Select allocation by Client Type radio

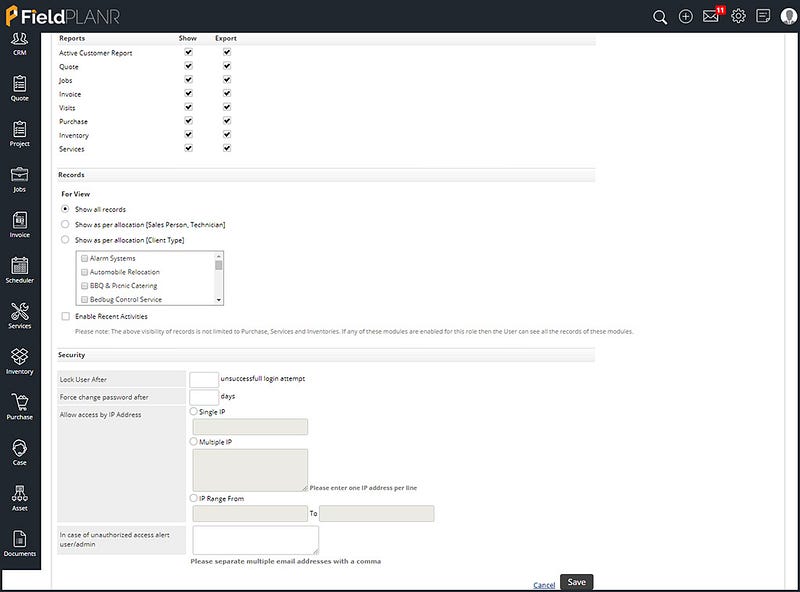tap(65, 240)
